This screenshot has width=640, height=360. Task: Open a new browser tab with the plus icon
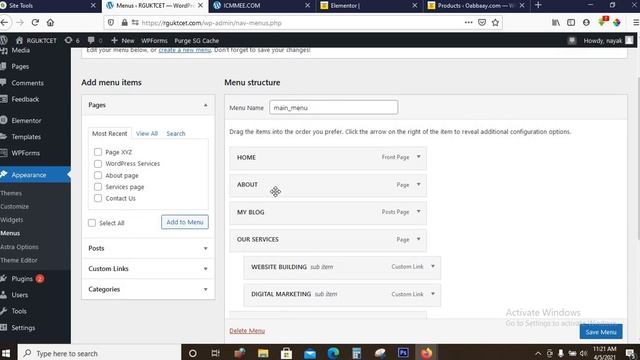[x=538, y=5]
